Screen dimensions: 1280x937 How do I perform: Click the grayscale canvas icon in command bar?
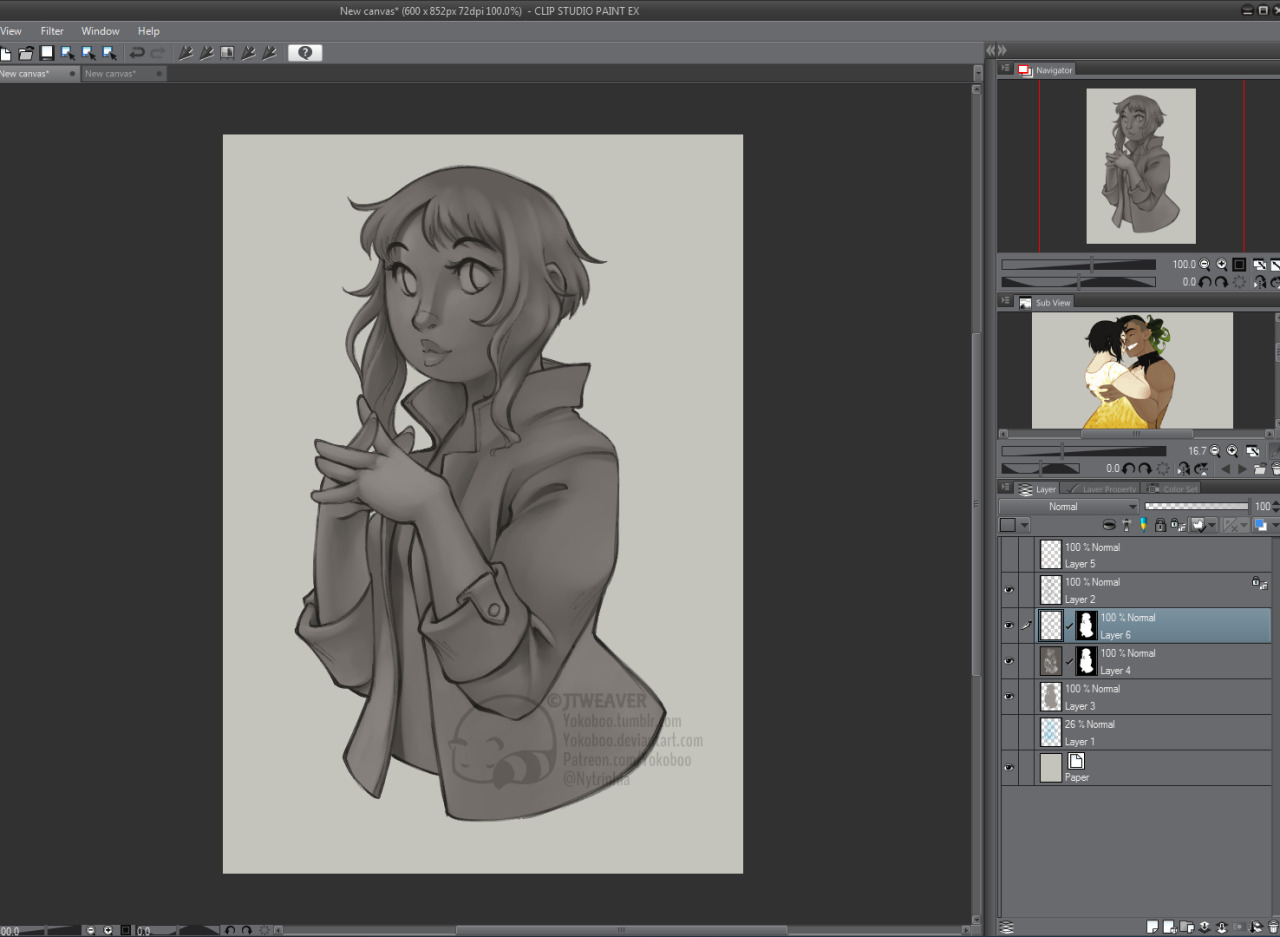click(227, 53)
